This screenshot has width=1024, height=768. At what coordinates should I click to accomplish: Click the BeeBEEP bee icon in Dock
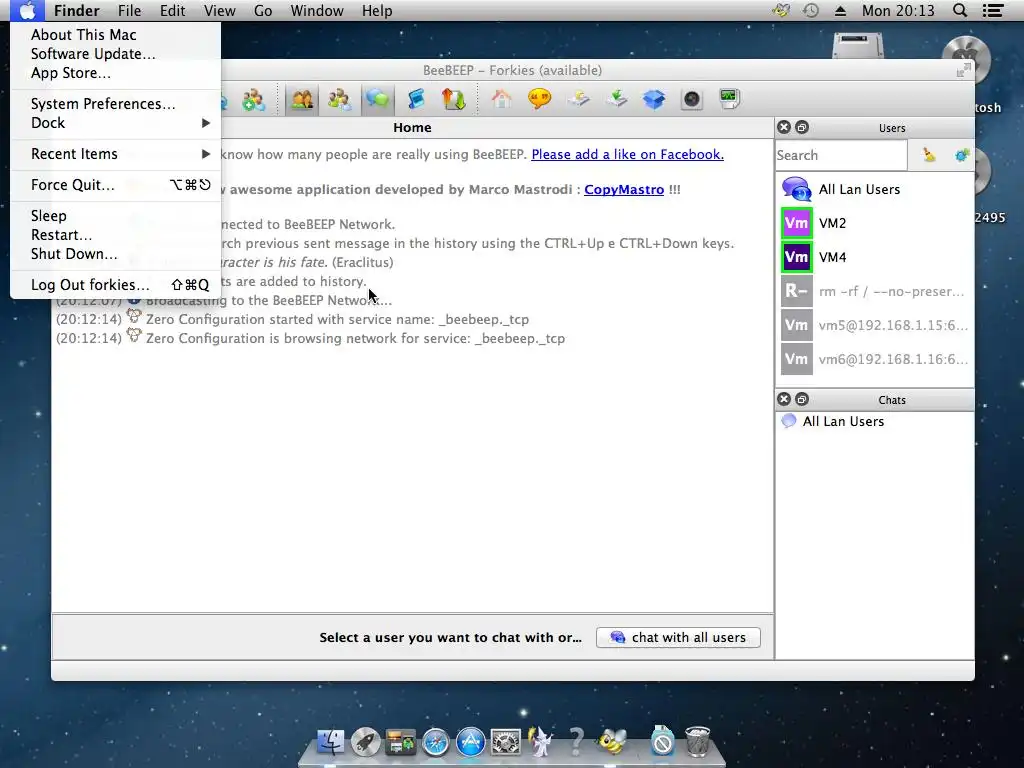(612, 742)
